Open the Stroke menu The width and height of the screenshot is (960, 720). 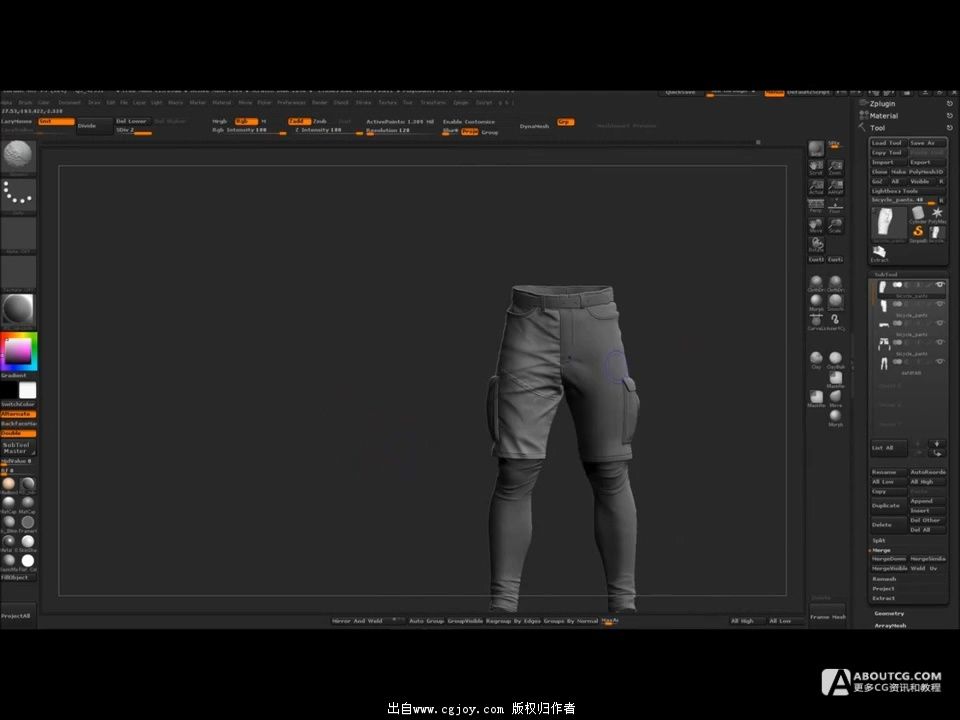point(363,103)
